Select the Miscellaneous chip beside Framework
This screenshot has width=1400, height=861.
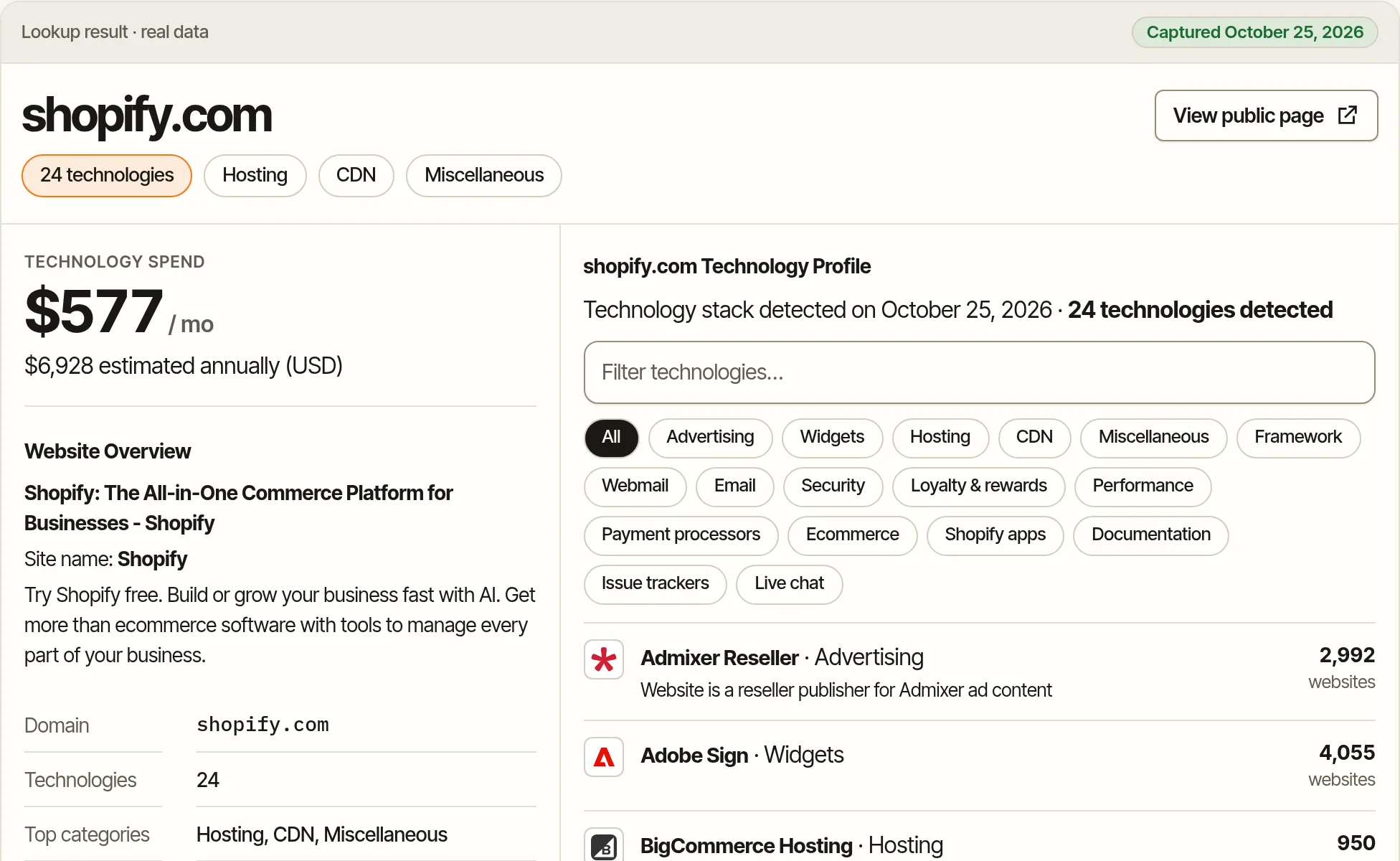(1153, 438)
